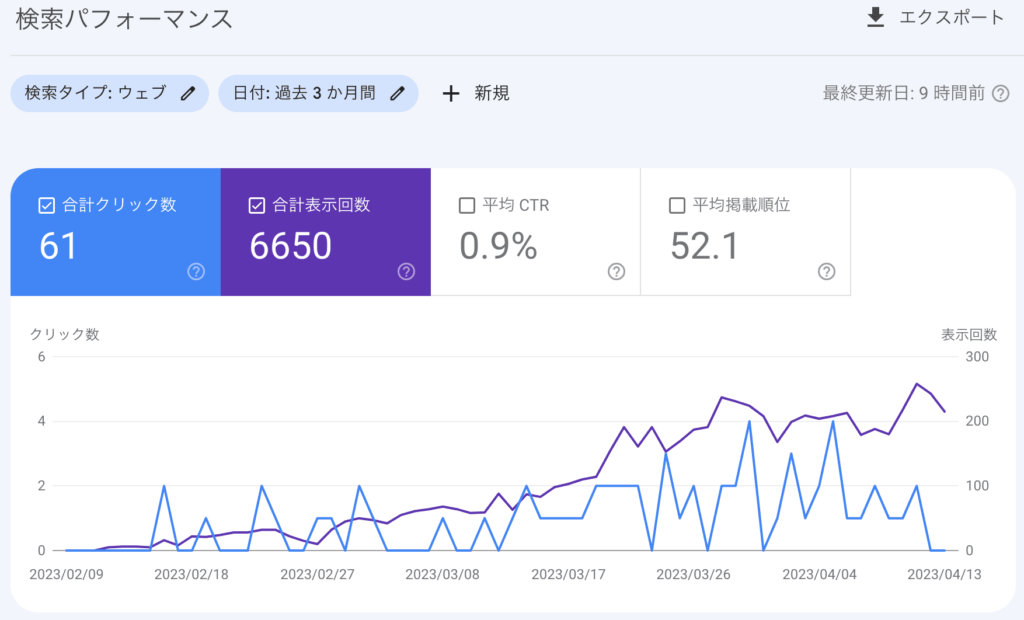Click the 2023/04/04 date label
The width and height of the screenshot is (1024, 620).
click(x=820, y=575)
